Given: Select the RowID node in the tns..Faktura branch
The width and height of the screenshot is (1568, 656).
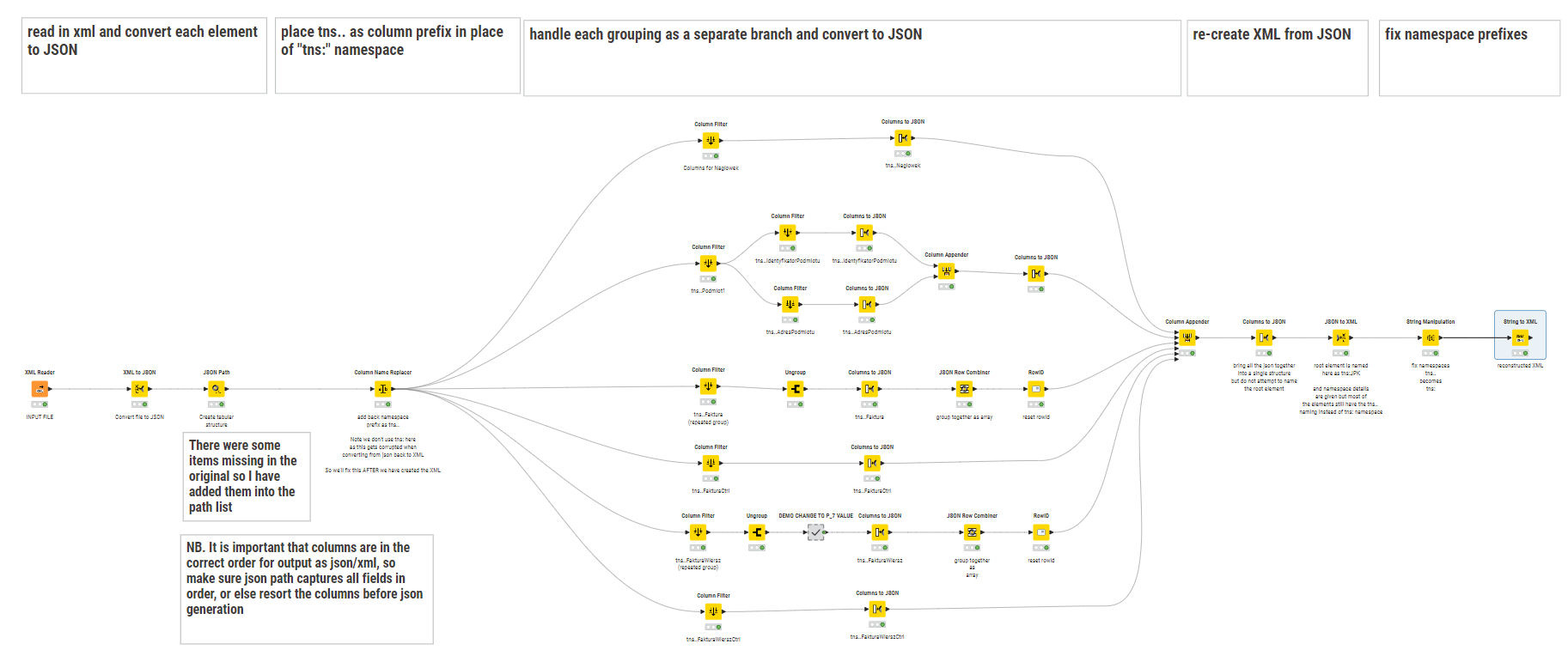Looking at the screenshot, I should [x=1036, y=389].
